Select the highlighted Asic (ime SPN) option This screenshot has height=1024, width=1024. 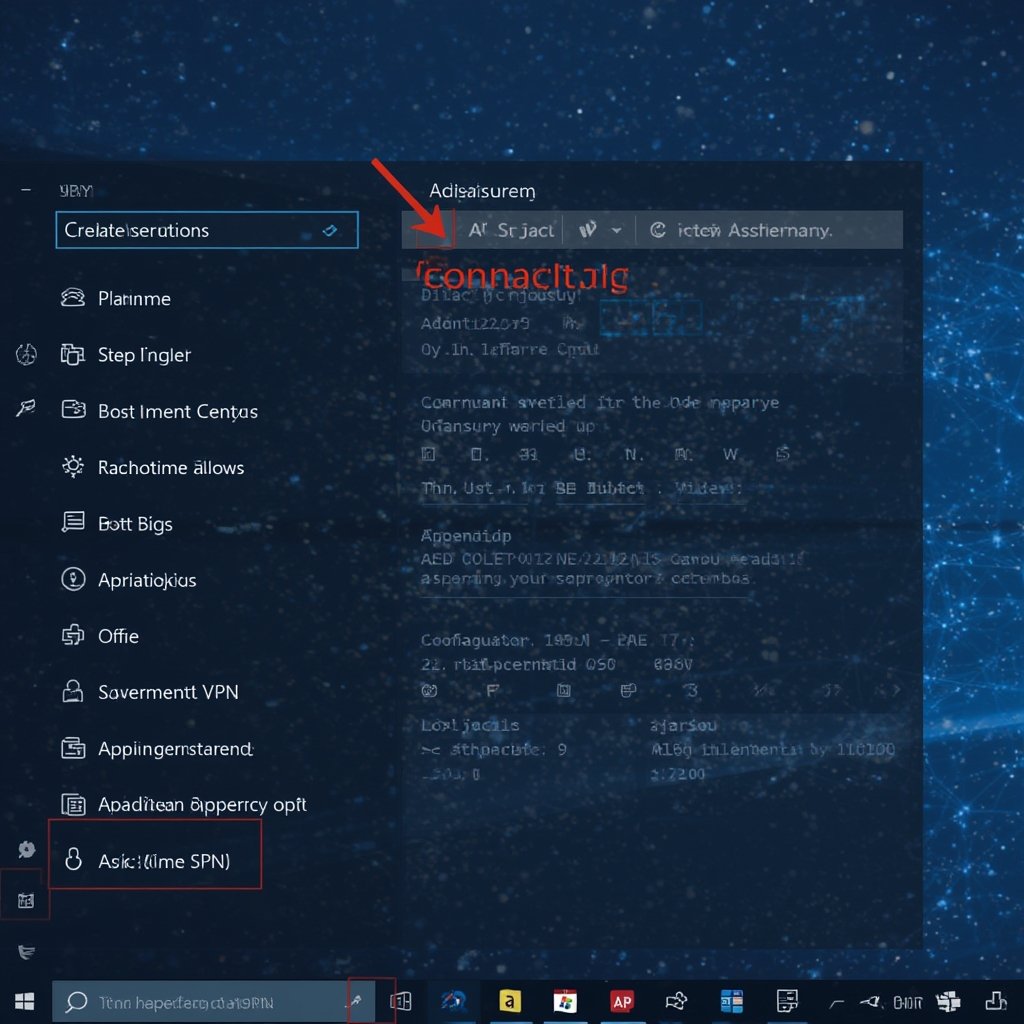coord(155,859)
